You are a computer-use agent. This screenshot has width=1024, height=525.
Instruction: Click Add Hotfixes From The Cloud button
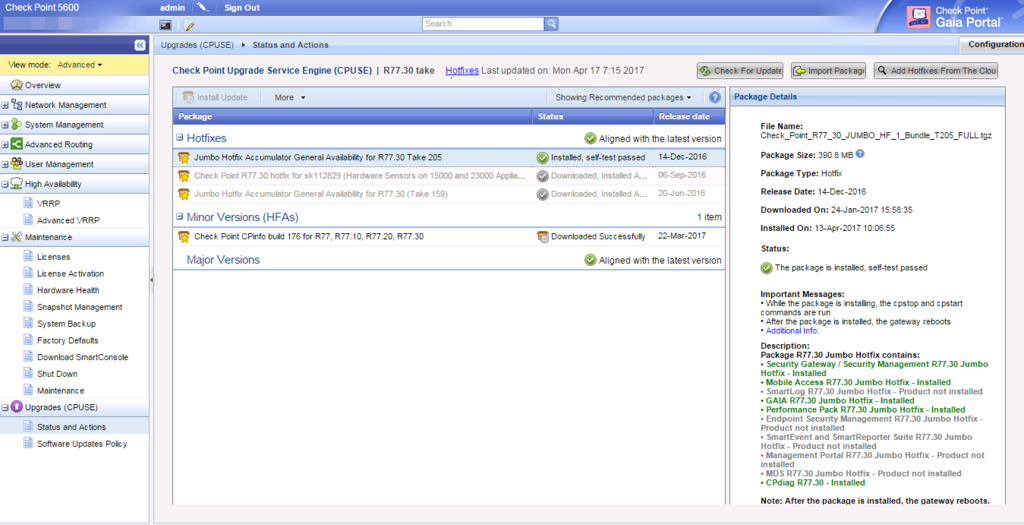point(936,71)
